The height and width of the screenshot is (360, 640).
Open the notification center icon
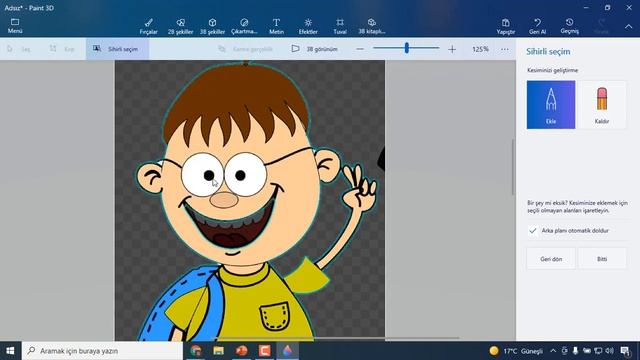pyautogui.click(x=625, y=351)
